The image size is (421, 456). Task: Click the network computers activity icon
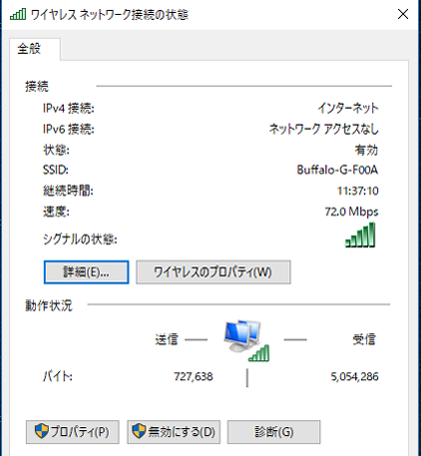(247, 341)
